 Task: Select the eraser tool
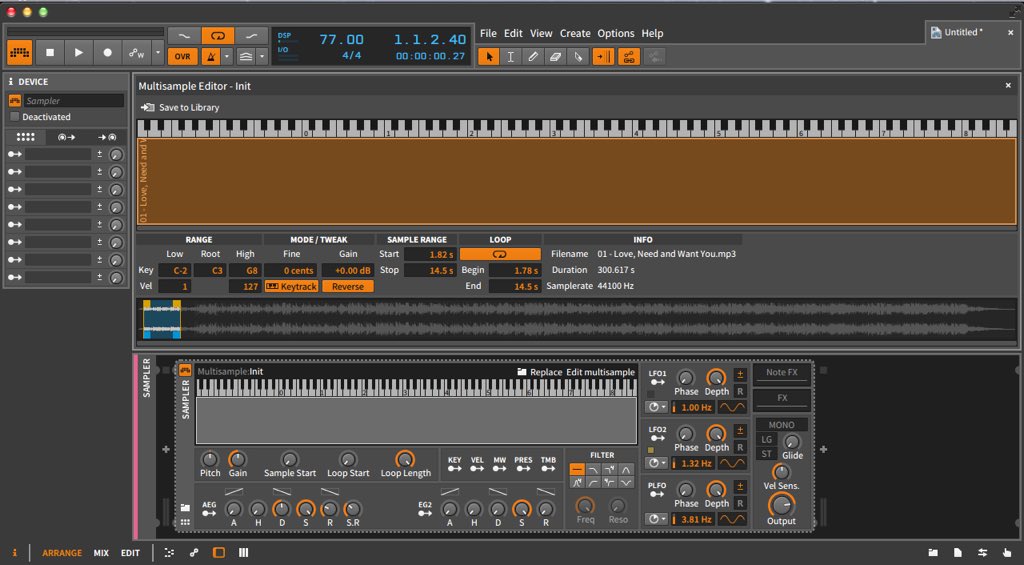pos(555,57)
